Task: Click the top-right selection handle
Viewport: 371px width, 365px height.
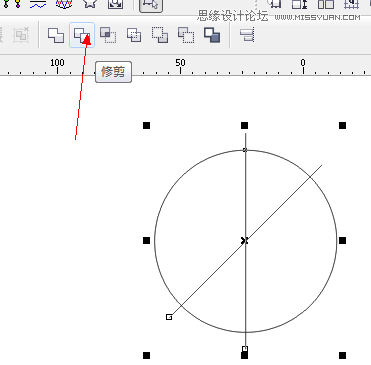Action: pyautogui.click(x=342, y=125)
